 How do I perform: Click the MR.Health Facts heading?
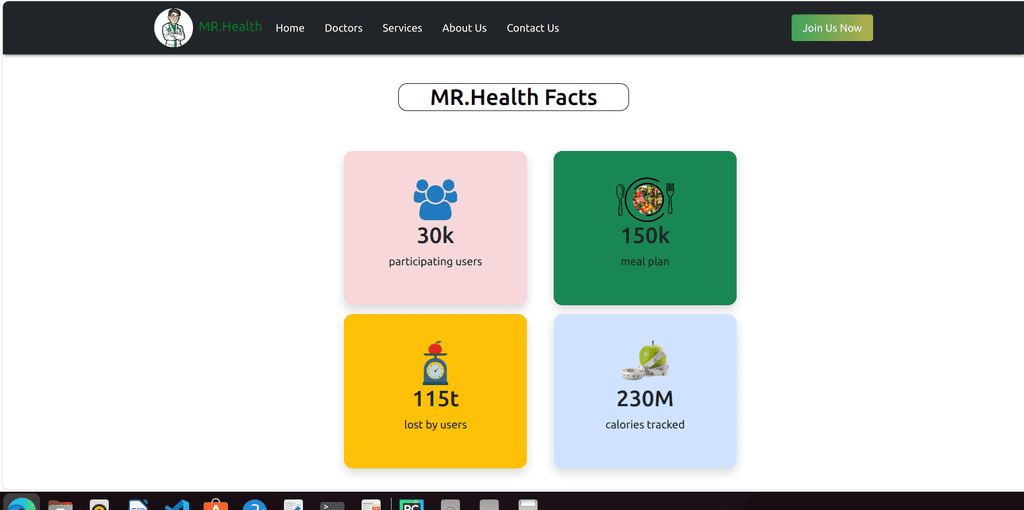[513, 97]
